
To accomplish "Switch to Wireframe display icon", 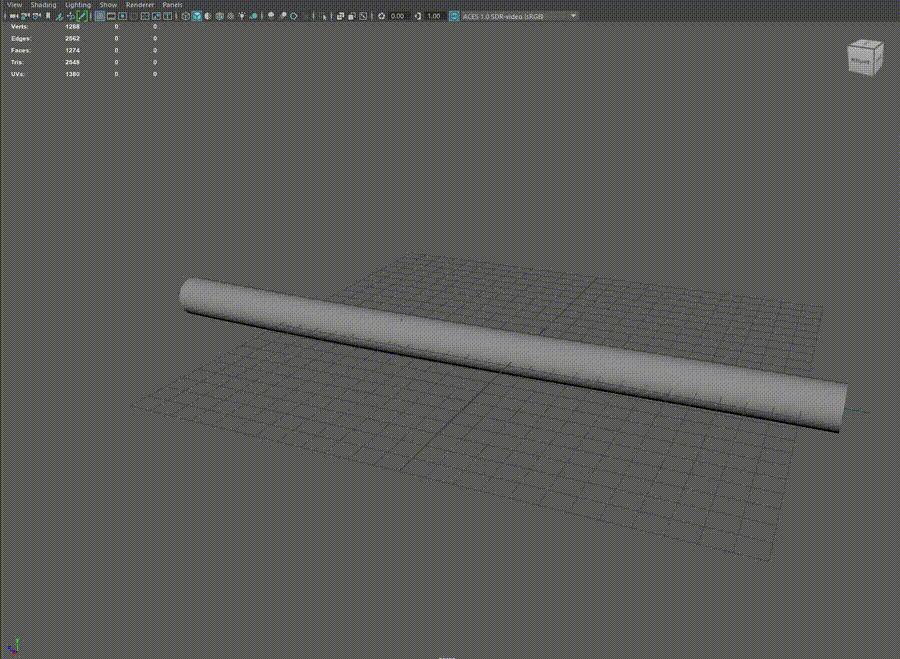I will tap(185, 16).
